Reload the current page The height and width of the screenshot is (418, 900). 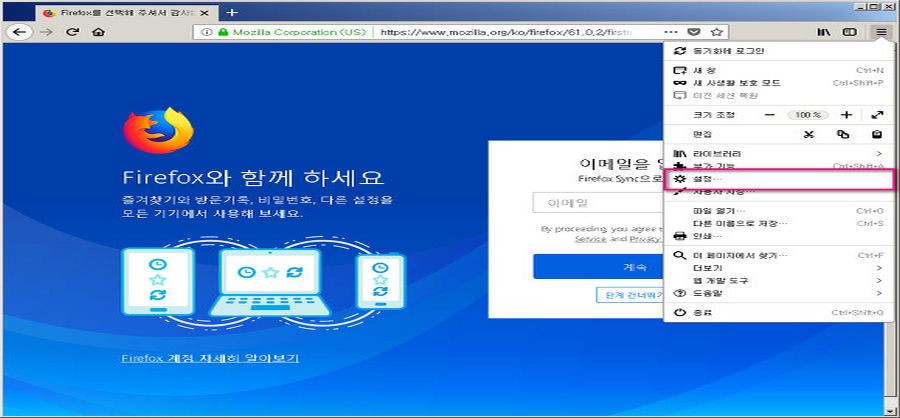[x=72, y=32]
